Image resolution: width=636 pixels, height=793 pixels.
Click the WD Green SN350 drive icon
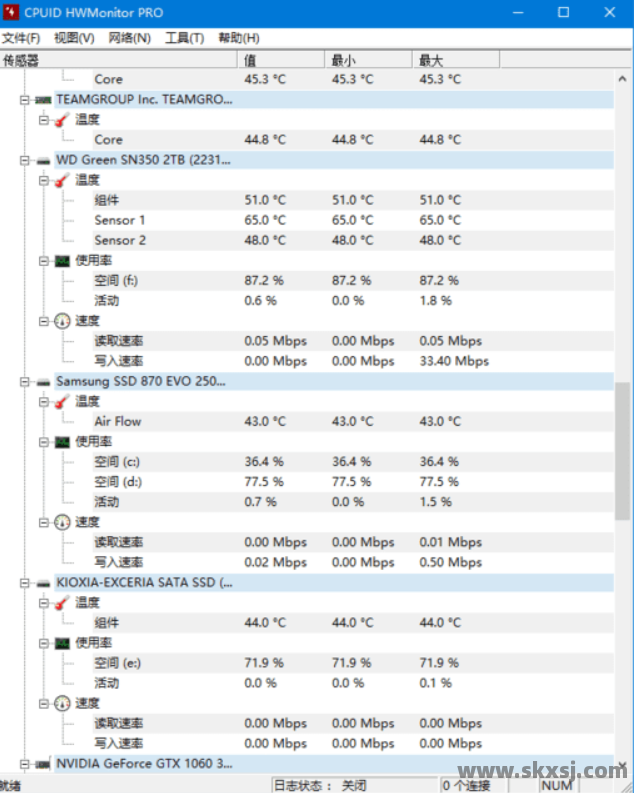tap(43, 160)
